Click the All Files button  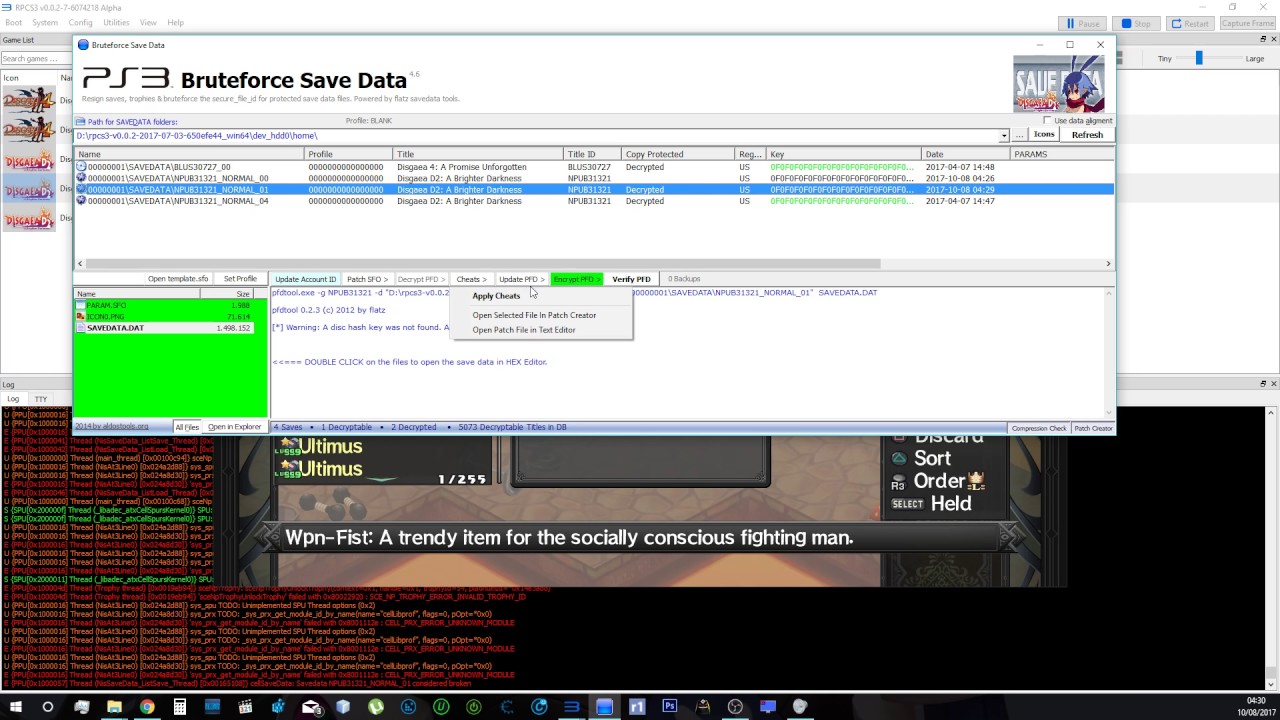coord(187,427)
